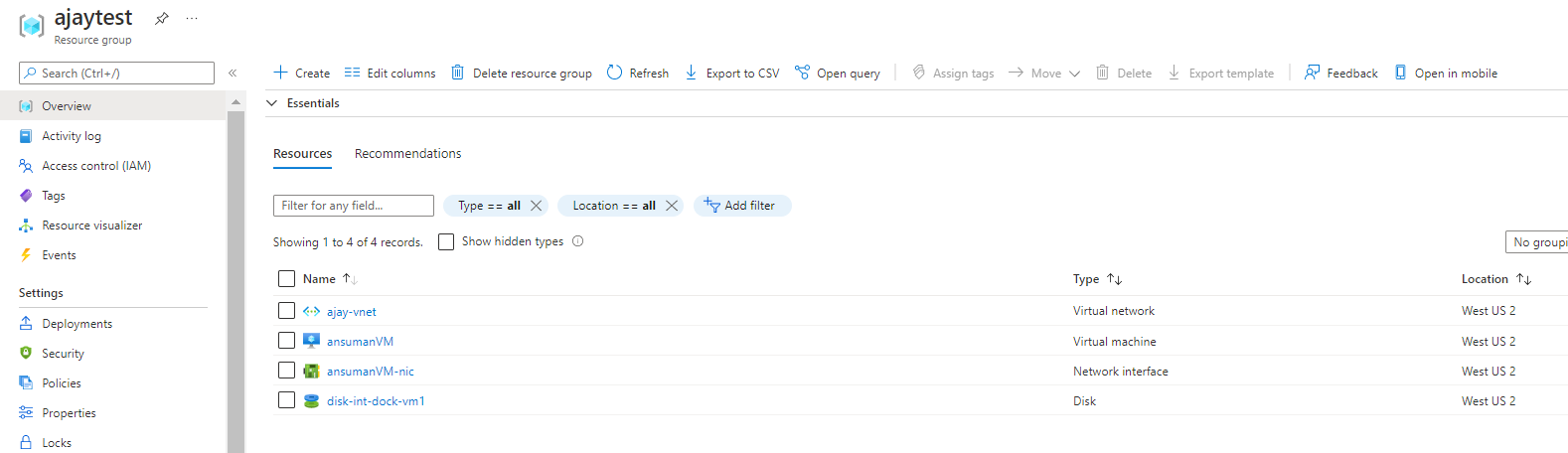Open query in Resource Graph
The image size is (1568, 453).
click(x=838, y=73)
